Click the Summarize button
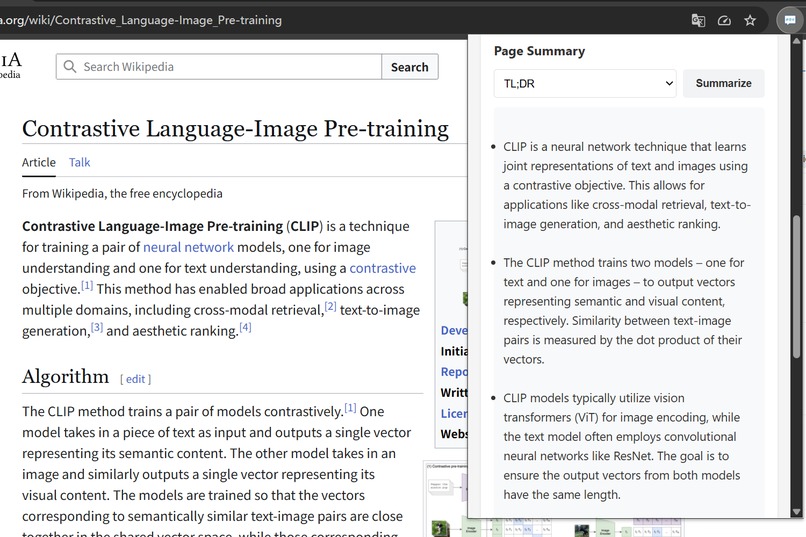This screenshot has width=806, height=537. click(723, 83)
